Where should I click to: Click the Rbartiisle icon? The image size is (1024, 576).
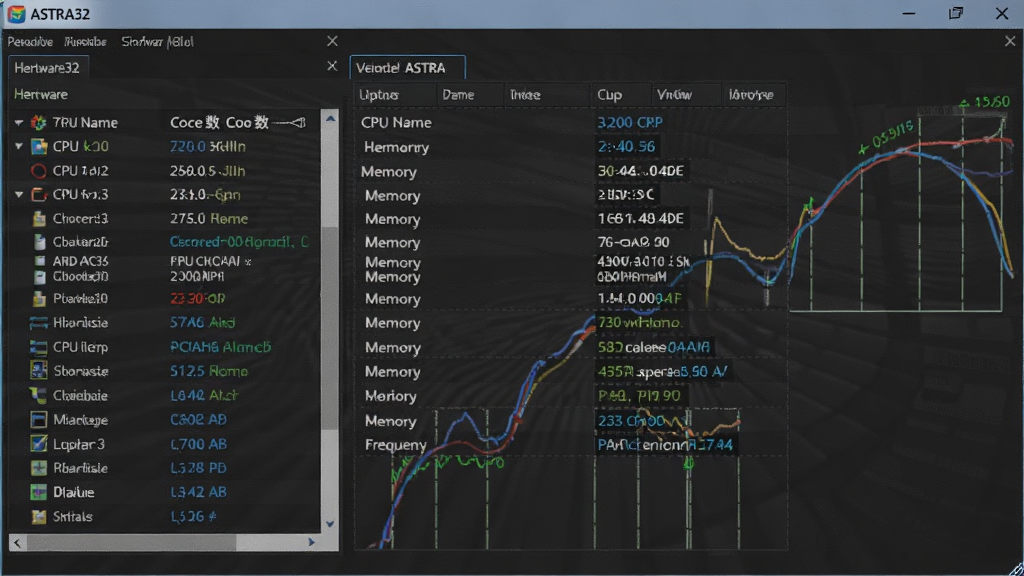pyautogui.click(x=39, y=468)
